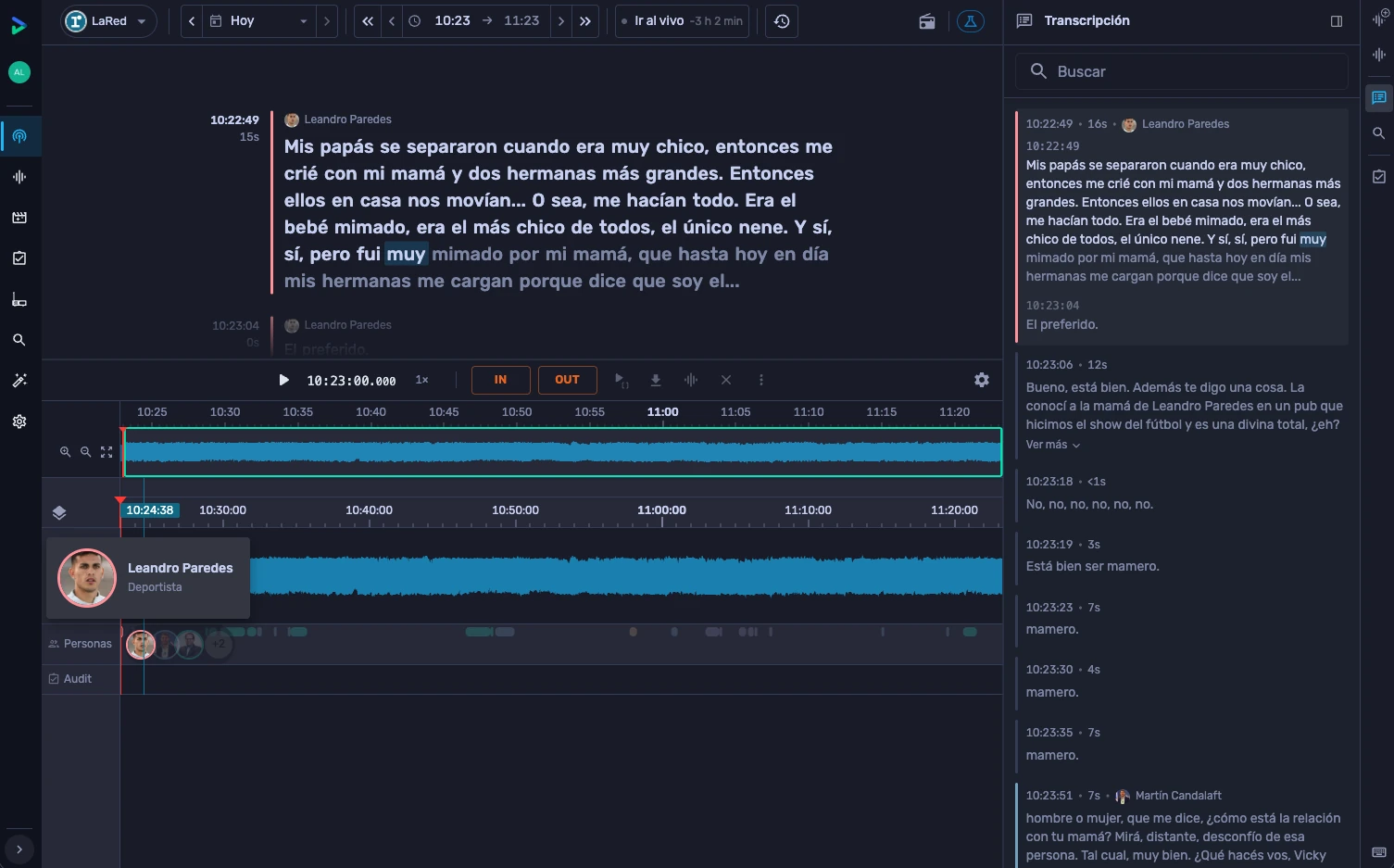Zoom in on the timeline
1394x868 pixels.
point(65,452)
